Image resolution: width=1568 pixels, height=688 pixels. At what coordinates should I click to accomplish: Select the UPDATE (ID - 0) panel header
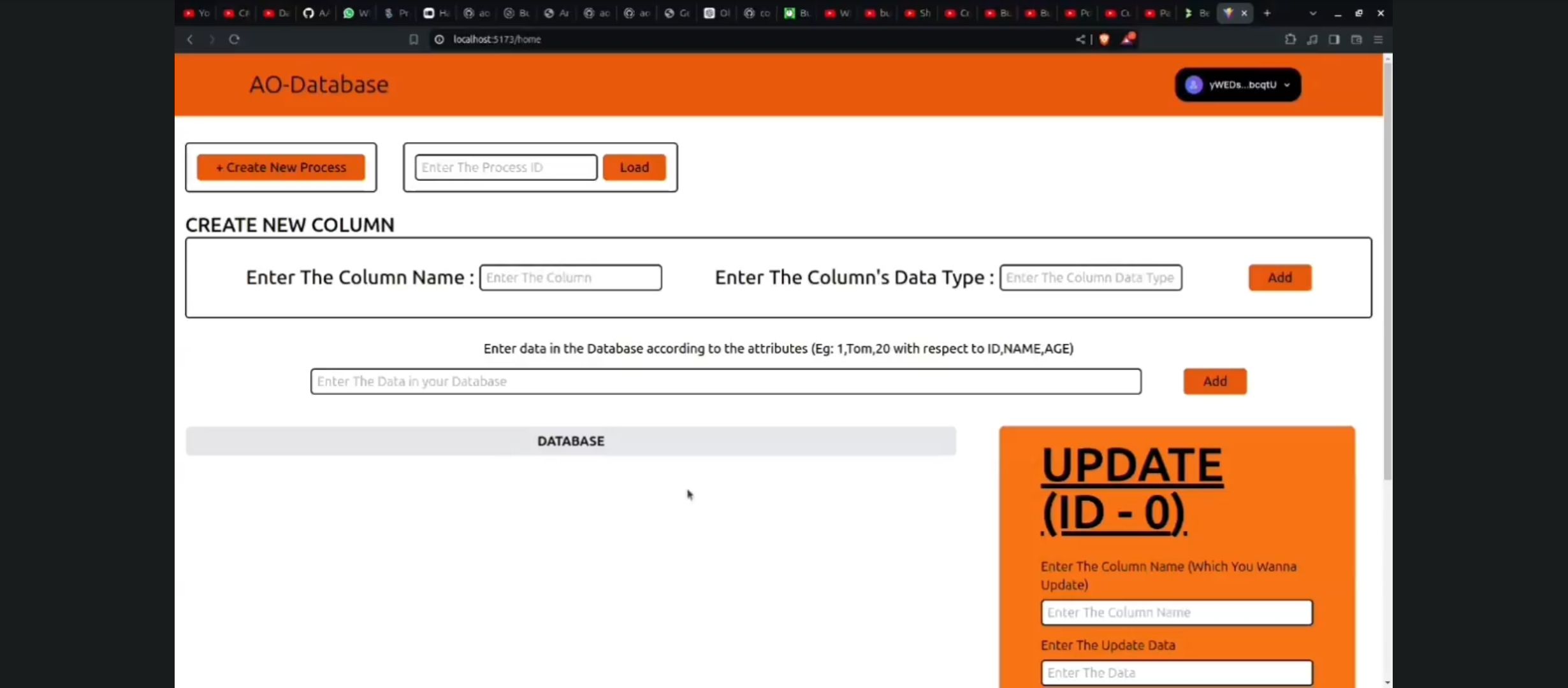click(x=1132, y=489)
